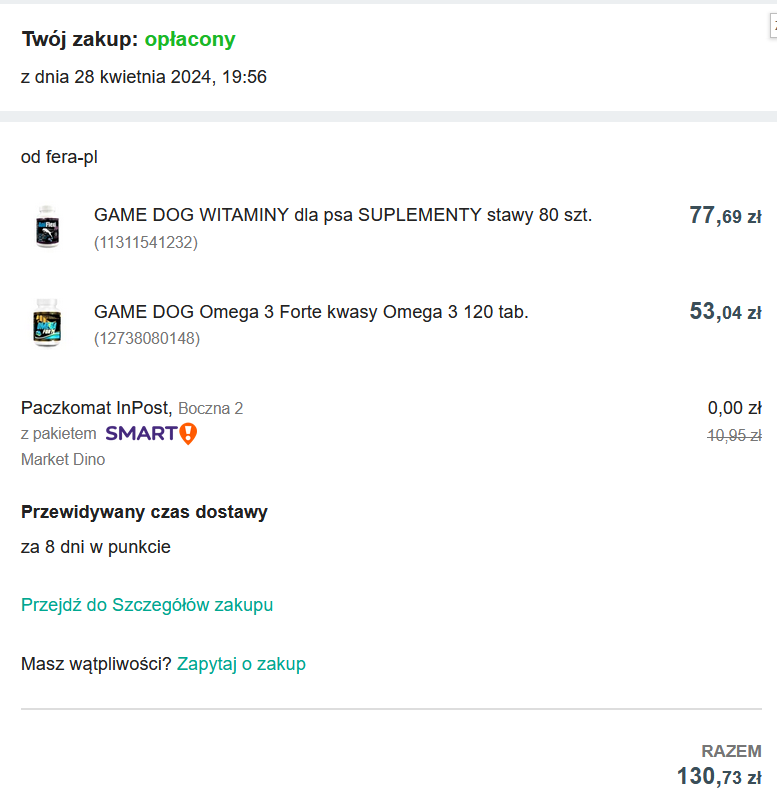The image size is (777, 792).
Task: Click the SMART! package logo
Action: [151, 433]
